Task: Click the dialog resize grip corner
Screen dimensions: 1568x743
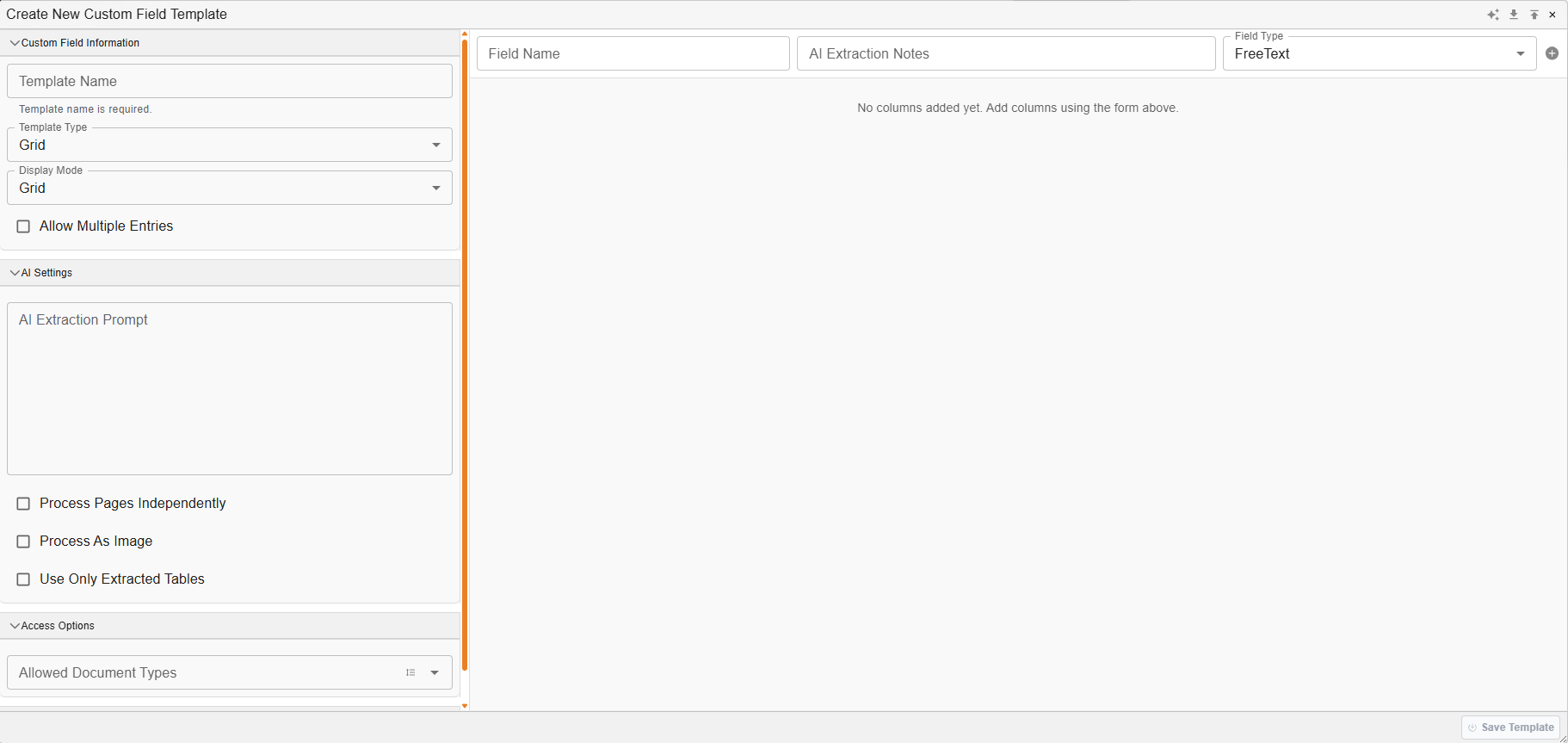Action: tap(1563, 738)
